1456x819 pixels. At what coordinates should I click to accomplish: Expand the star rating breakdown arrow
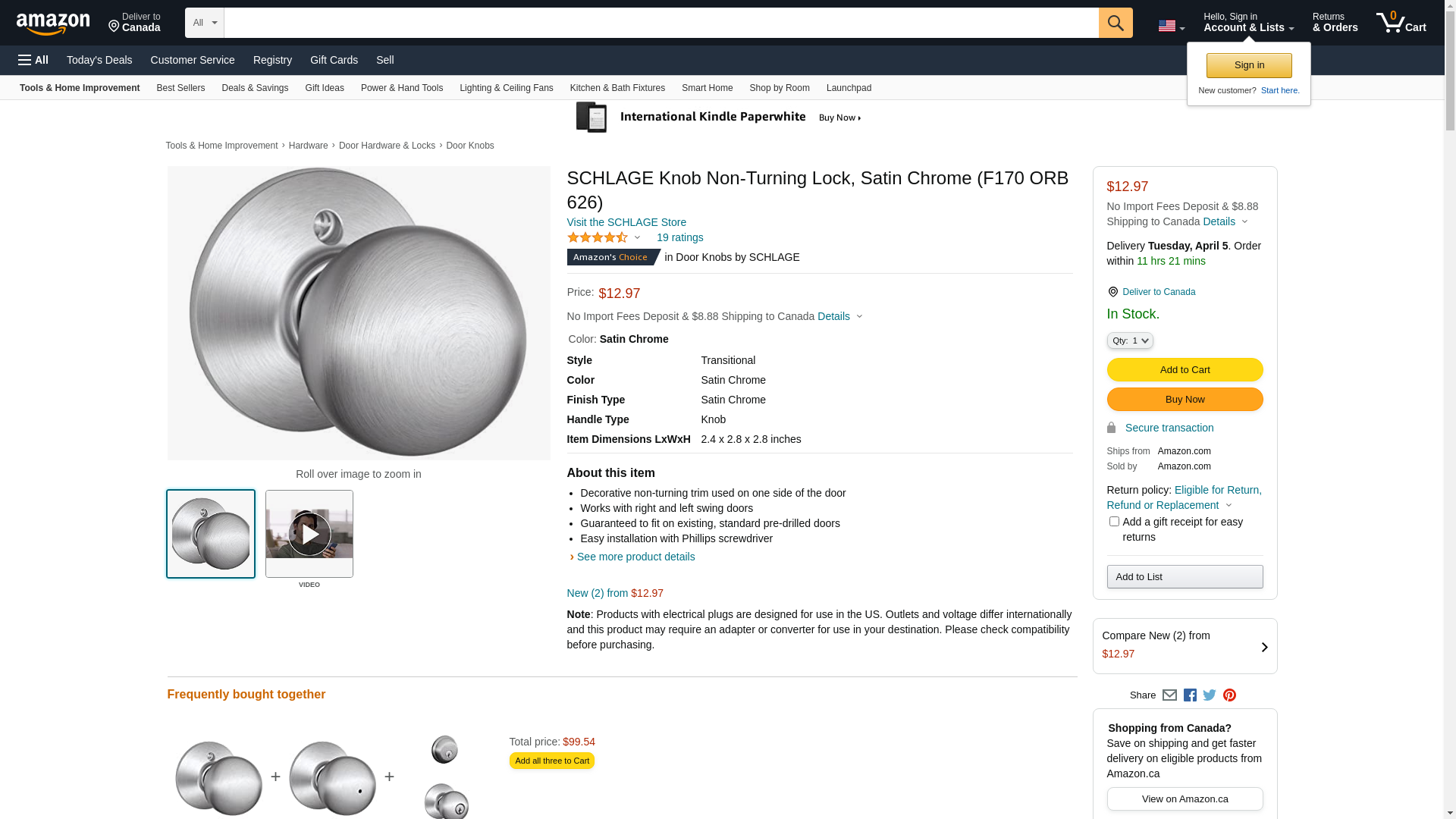637,238
